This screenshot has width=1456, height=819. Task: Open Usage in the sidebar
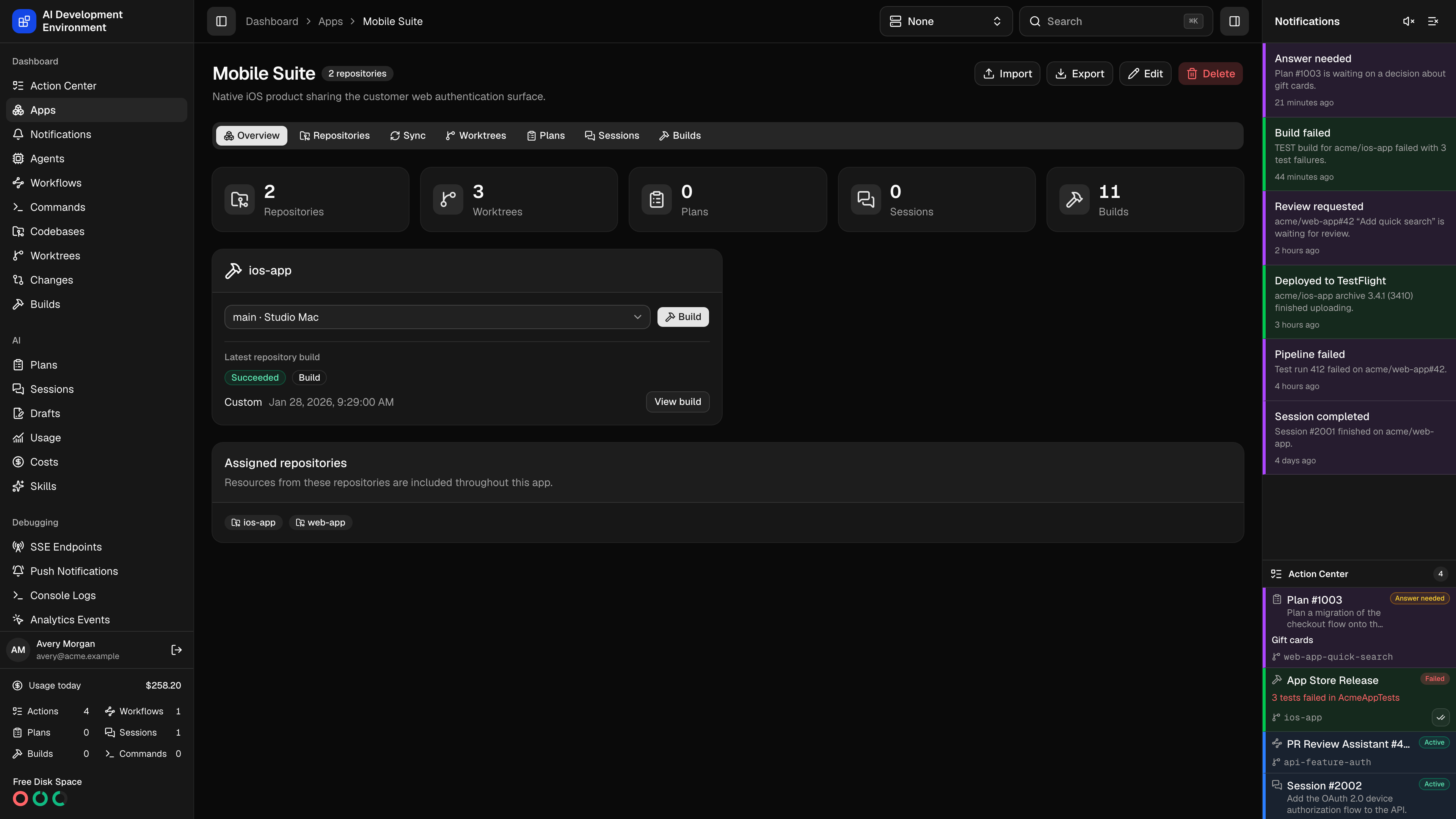click(x=97, y=438)
